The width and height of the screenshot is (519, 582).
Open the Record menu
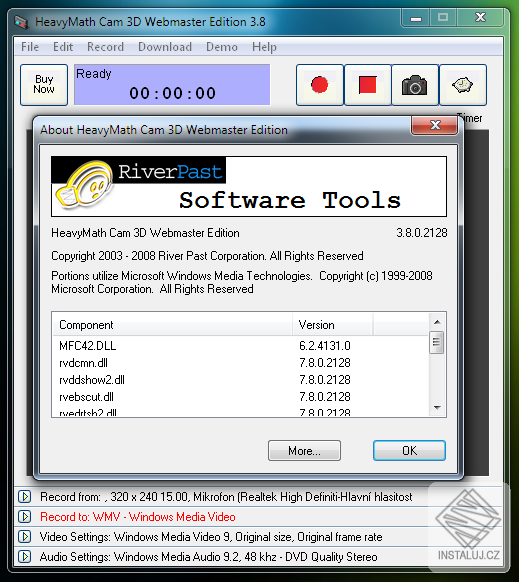click(x=105, y=47)
